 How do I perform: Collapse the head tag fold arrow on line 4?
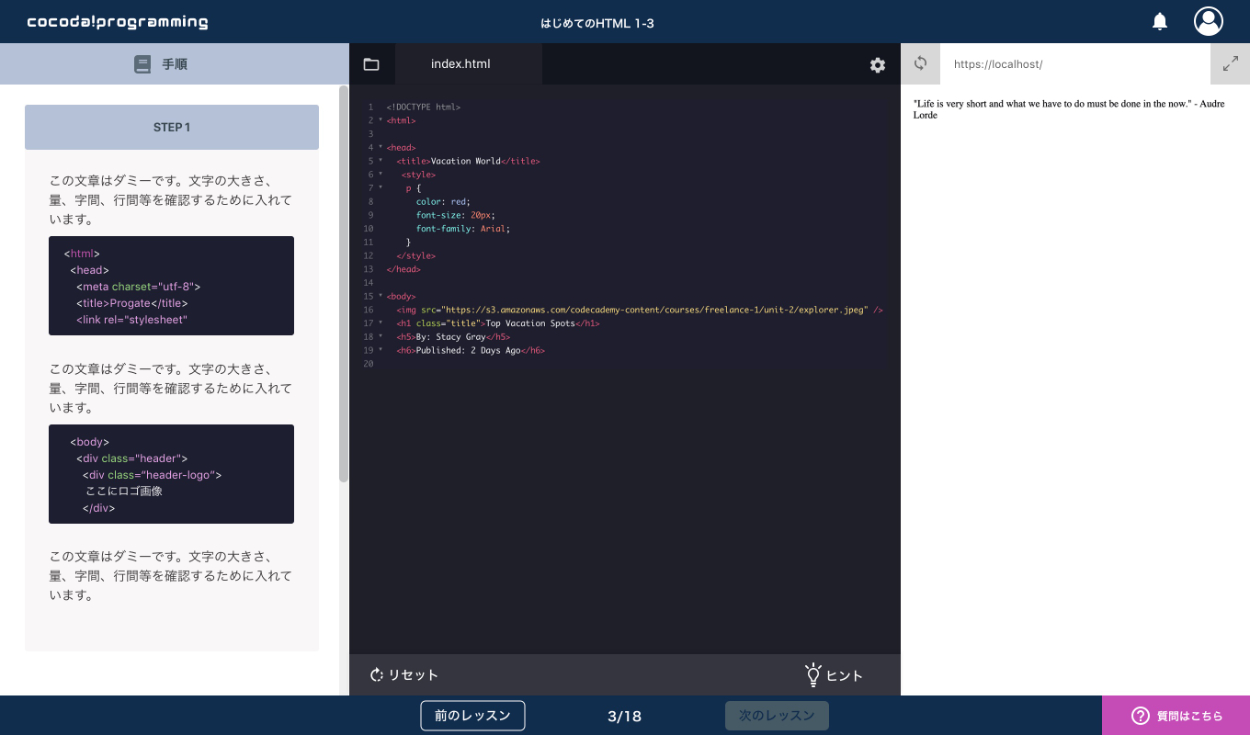tap(380, 147)
